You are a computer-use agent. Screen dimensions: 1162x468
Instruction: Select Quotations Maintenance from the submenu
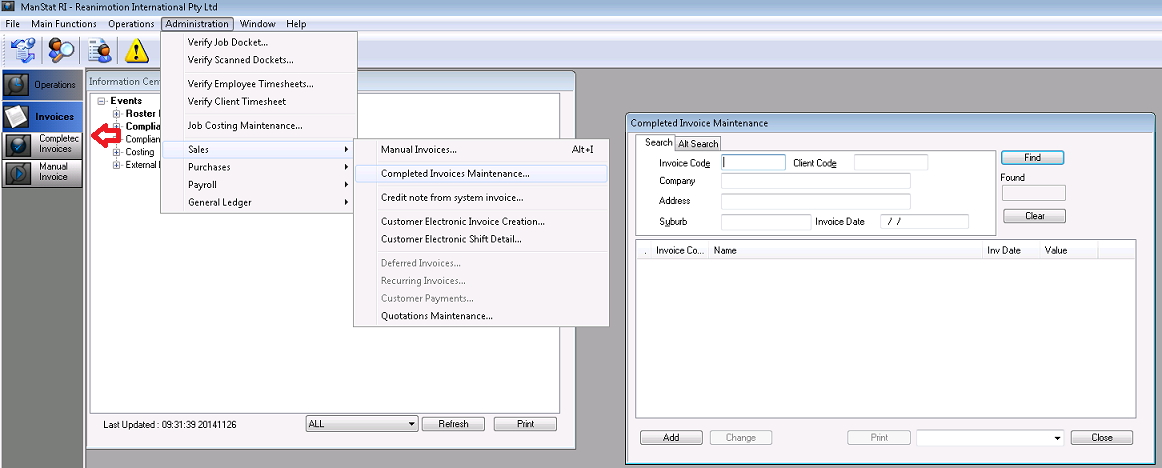click(x=436, y=316)
